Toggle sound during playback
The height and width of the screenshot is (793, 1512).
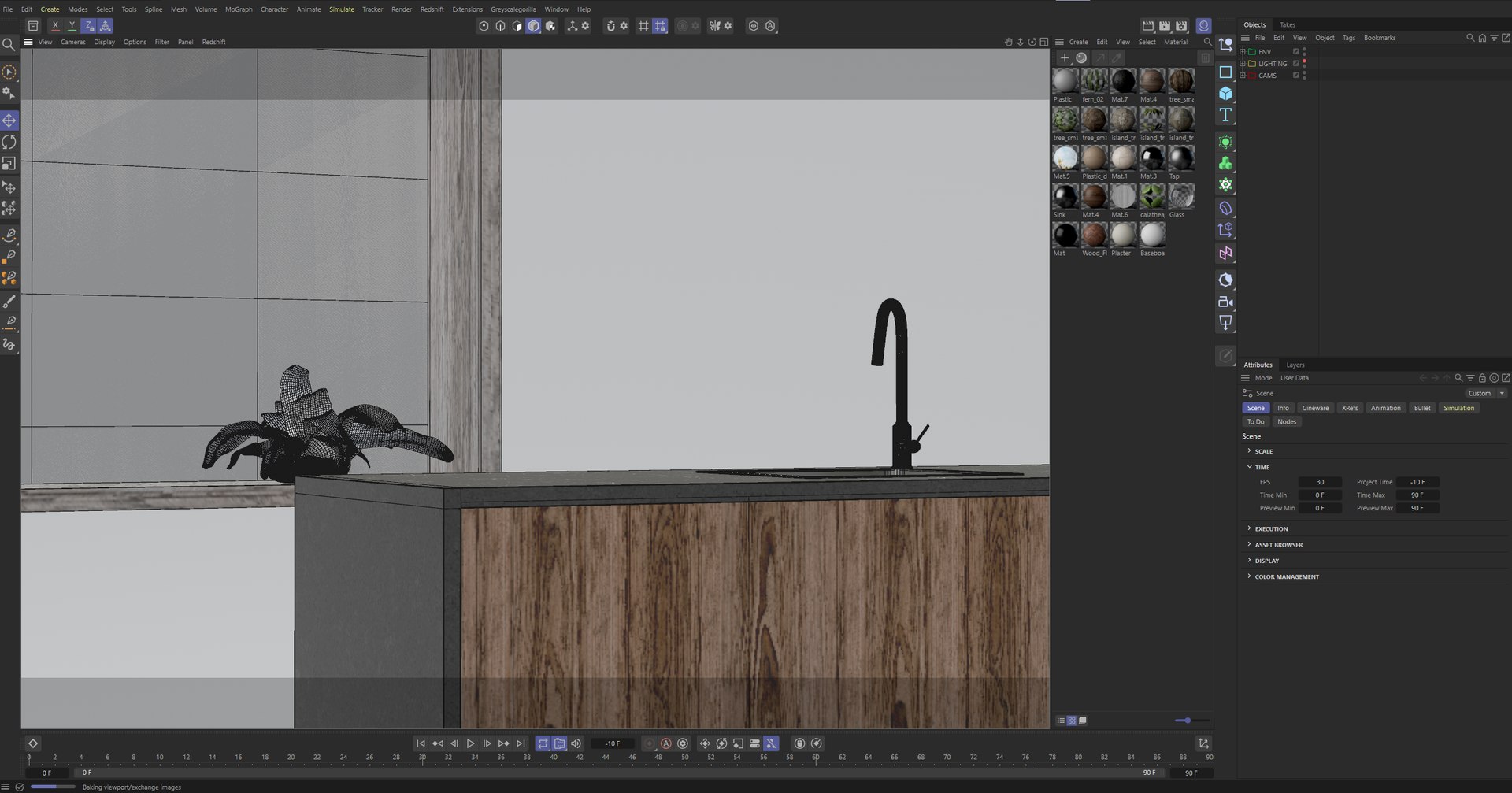[x=576, y=743]
